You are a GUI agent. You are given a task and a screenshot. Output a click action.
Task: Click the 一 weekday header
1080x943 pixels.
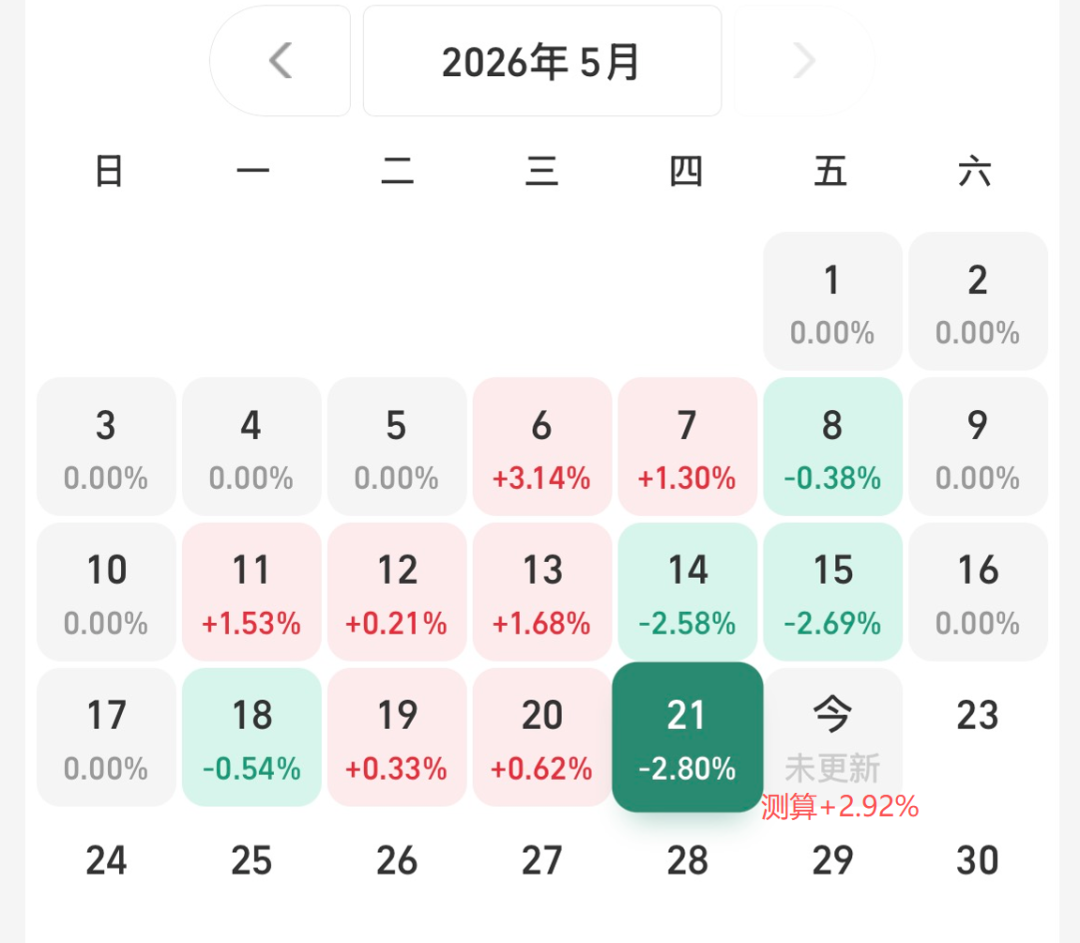tap(253, 171)
